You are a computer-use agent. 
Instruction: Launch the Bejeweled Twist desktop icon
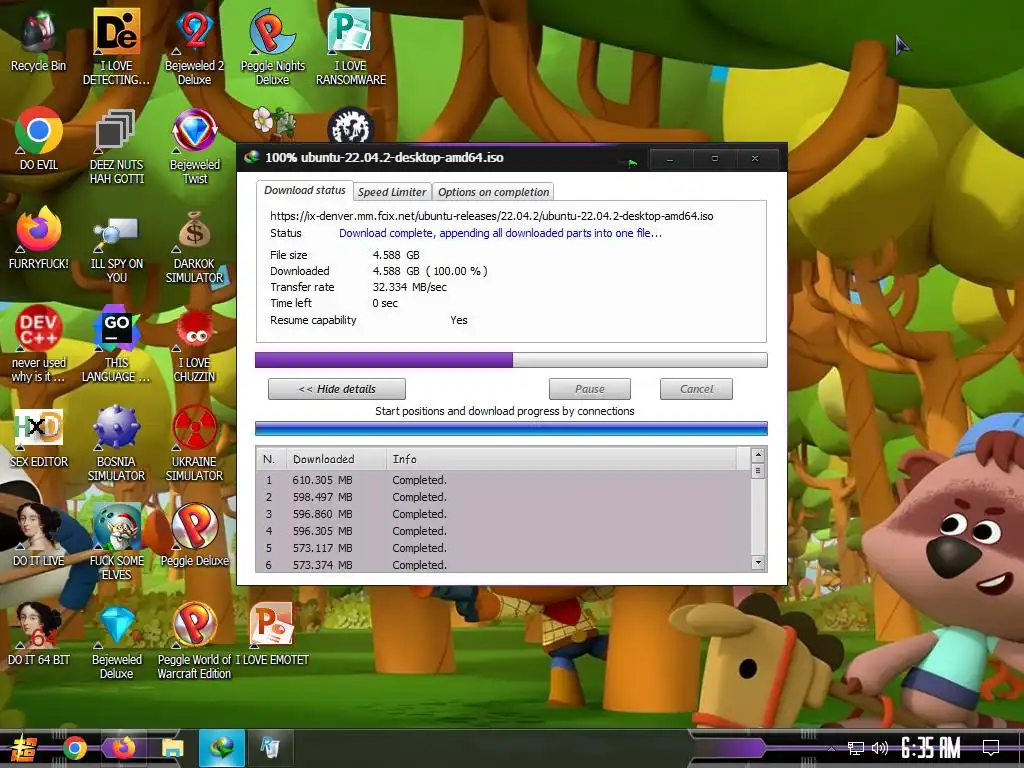194,147
